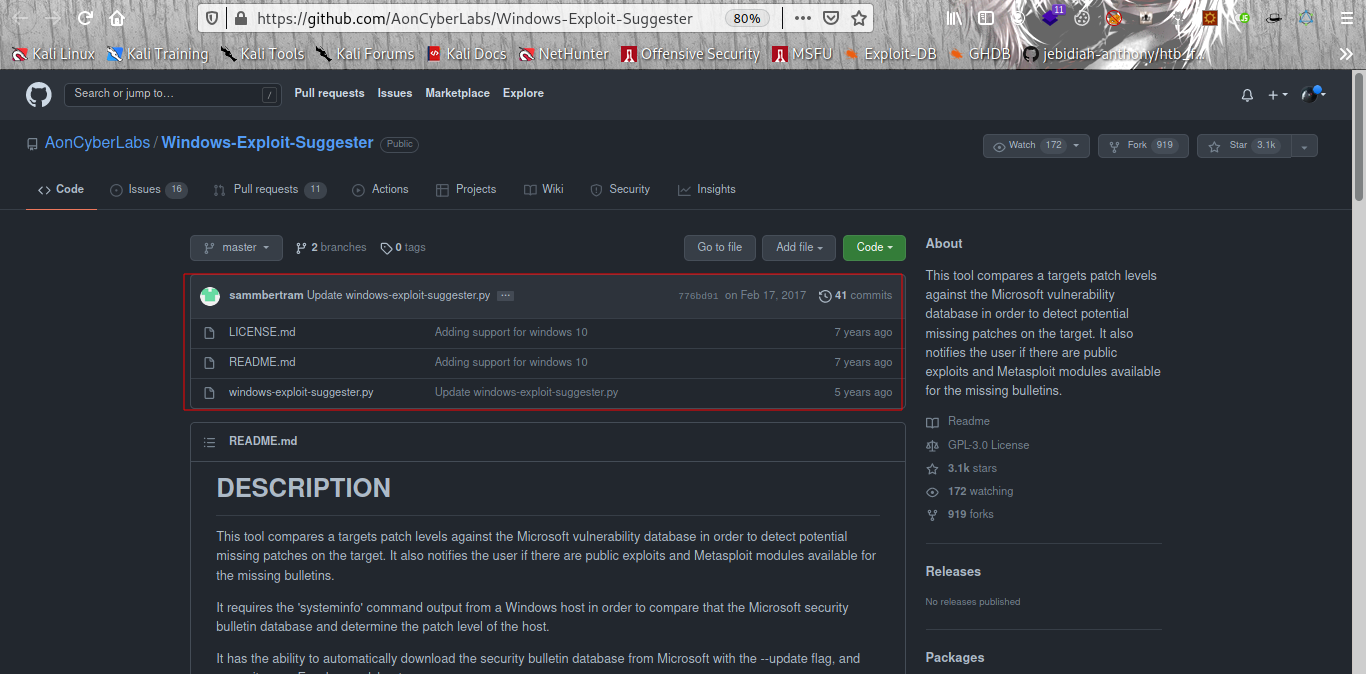Open windows-exploit-suggester.py file name
Screen dimensions: 1366x674
point(301,392)
